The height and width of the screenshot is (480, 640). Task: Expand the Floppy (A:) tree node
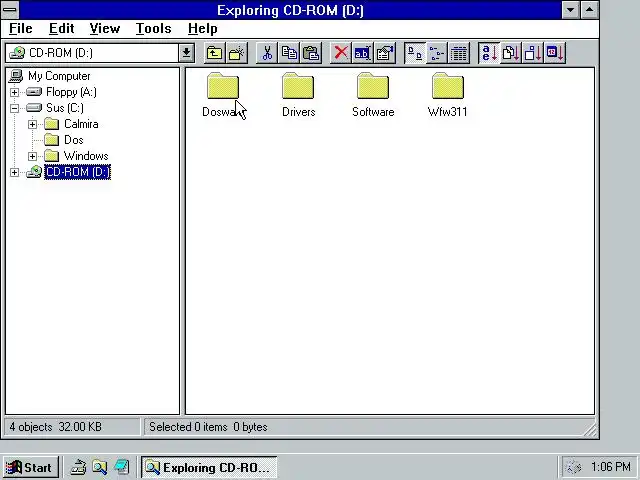[14, 92]
